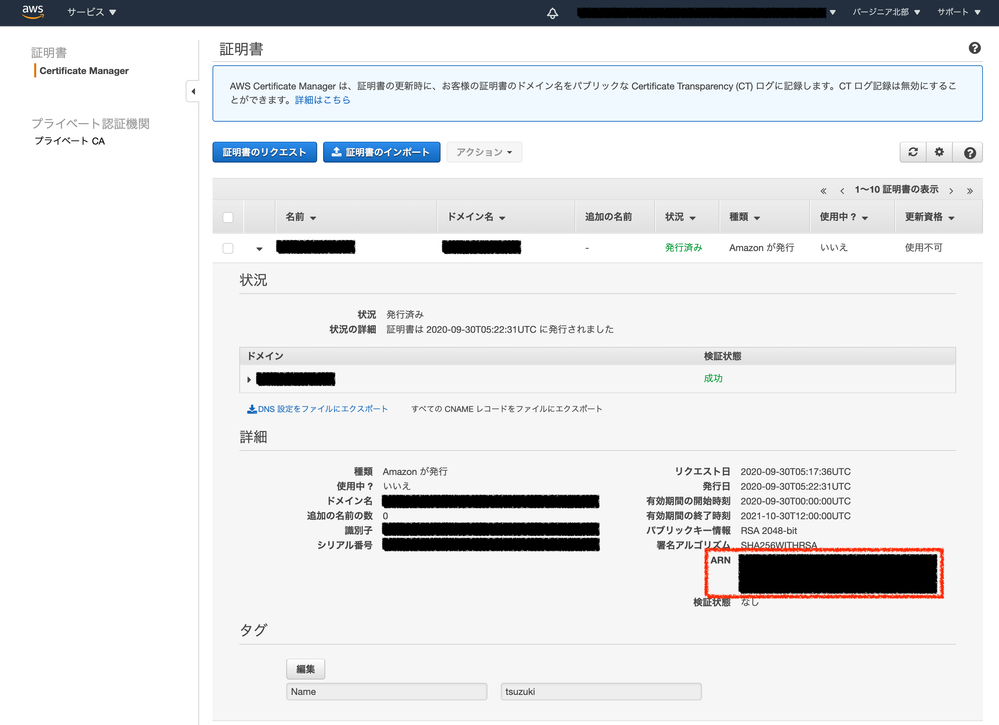Image resolution: width=999 pixels, height=725 pixels.
Task: Open the バージニア北部 region selector
Action: pyautogui.click(x=886, y=12)
